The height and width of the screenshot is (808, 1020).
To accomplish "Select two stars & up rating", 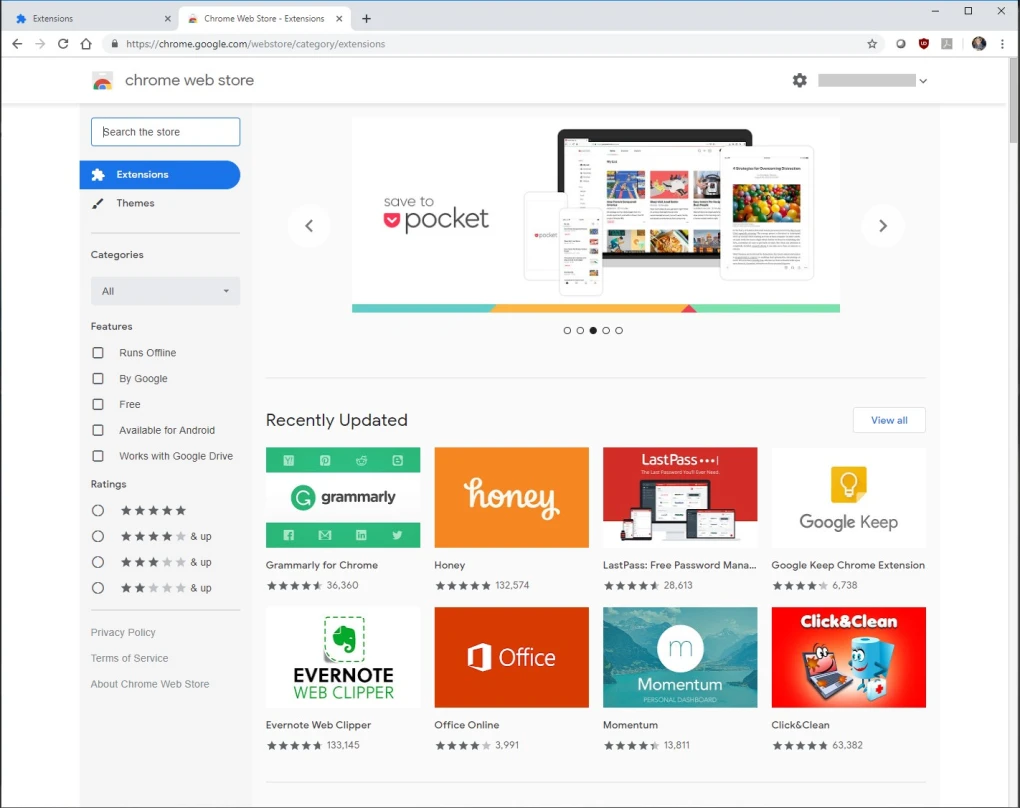I will click(98, 588).
